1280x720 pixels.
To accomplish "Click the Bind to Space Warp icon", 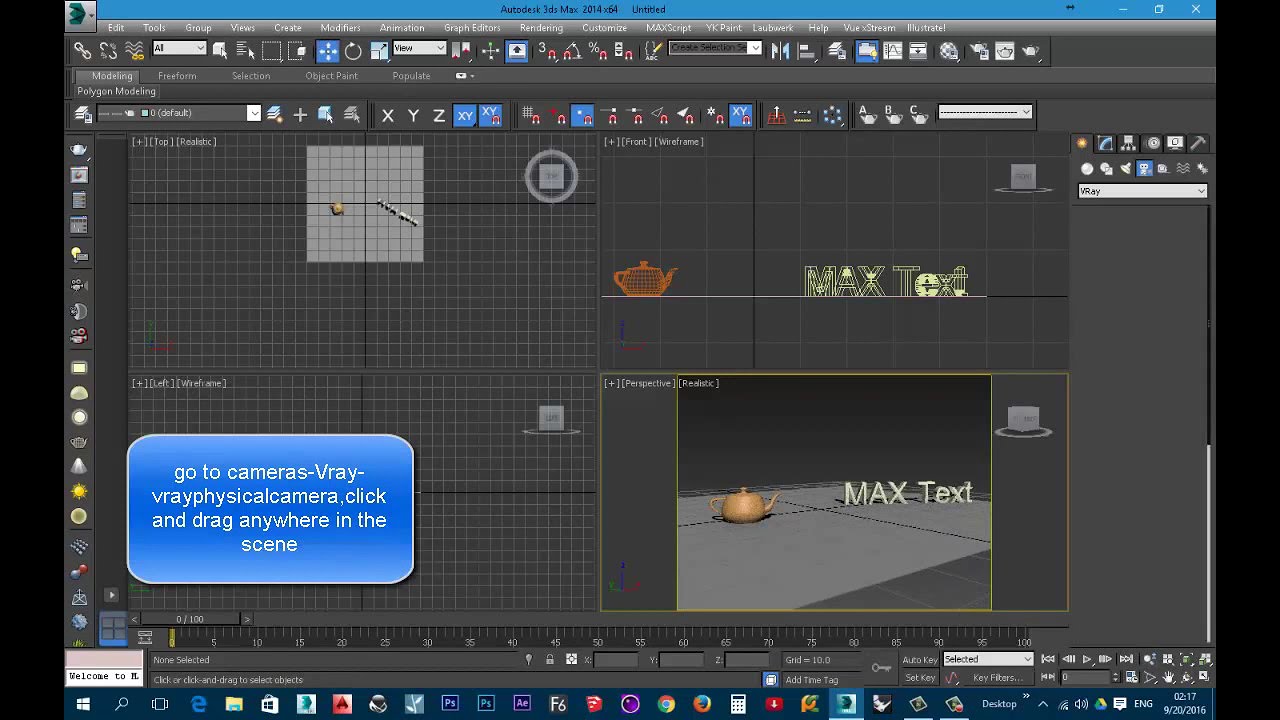I will 135,50.
